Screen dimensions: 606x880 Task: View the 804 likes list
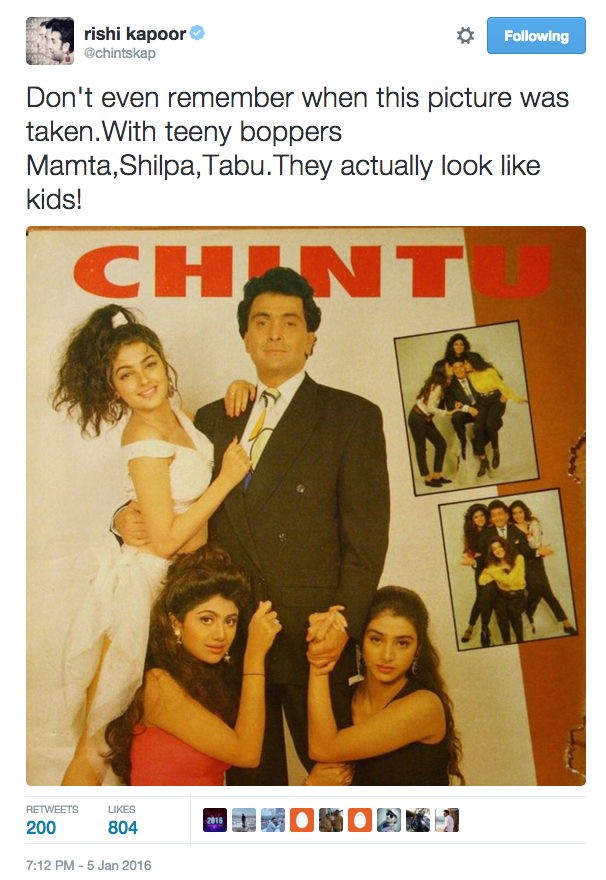(122, 820)
